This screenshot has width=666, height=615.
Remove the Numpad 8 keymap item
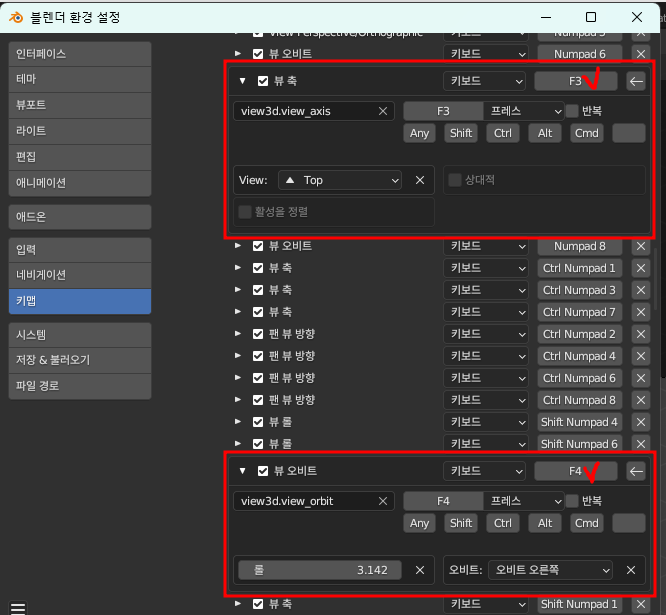click(x=641, y=246)
